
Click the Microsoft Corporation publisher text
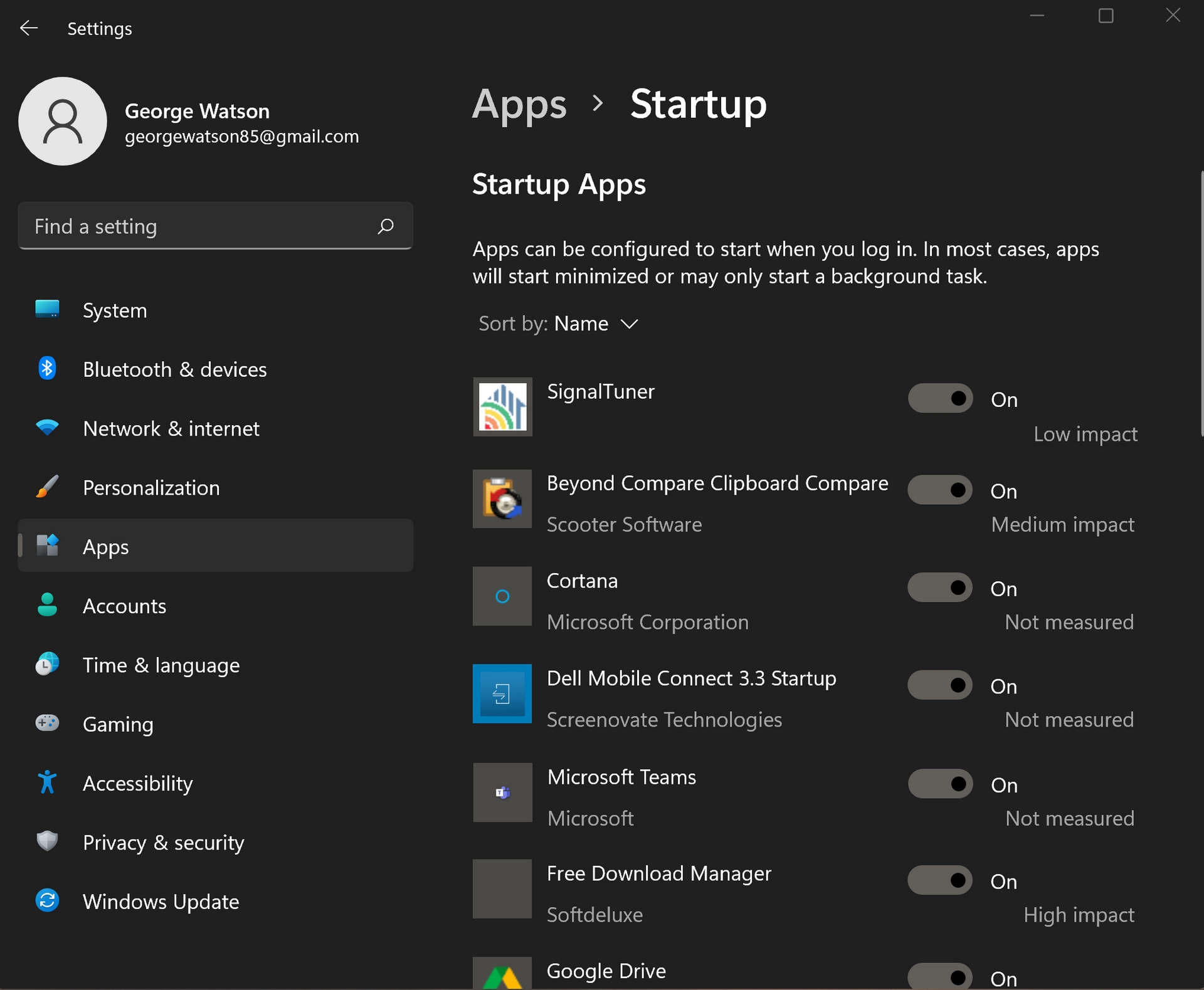click(x=648, y=622)
